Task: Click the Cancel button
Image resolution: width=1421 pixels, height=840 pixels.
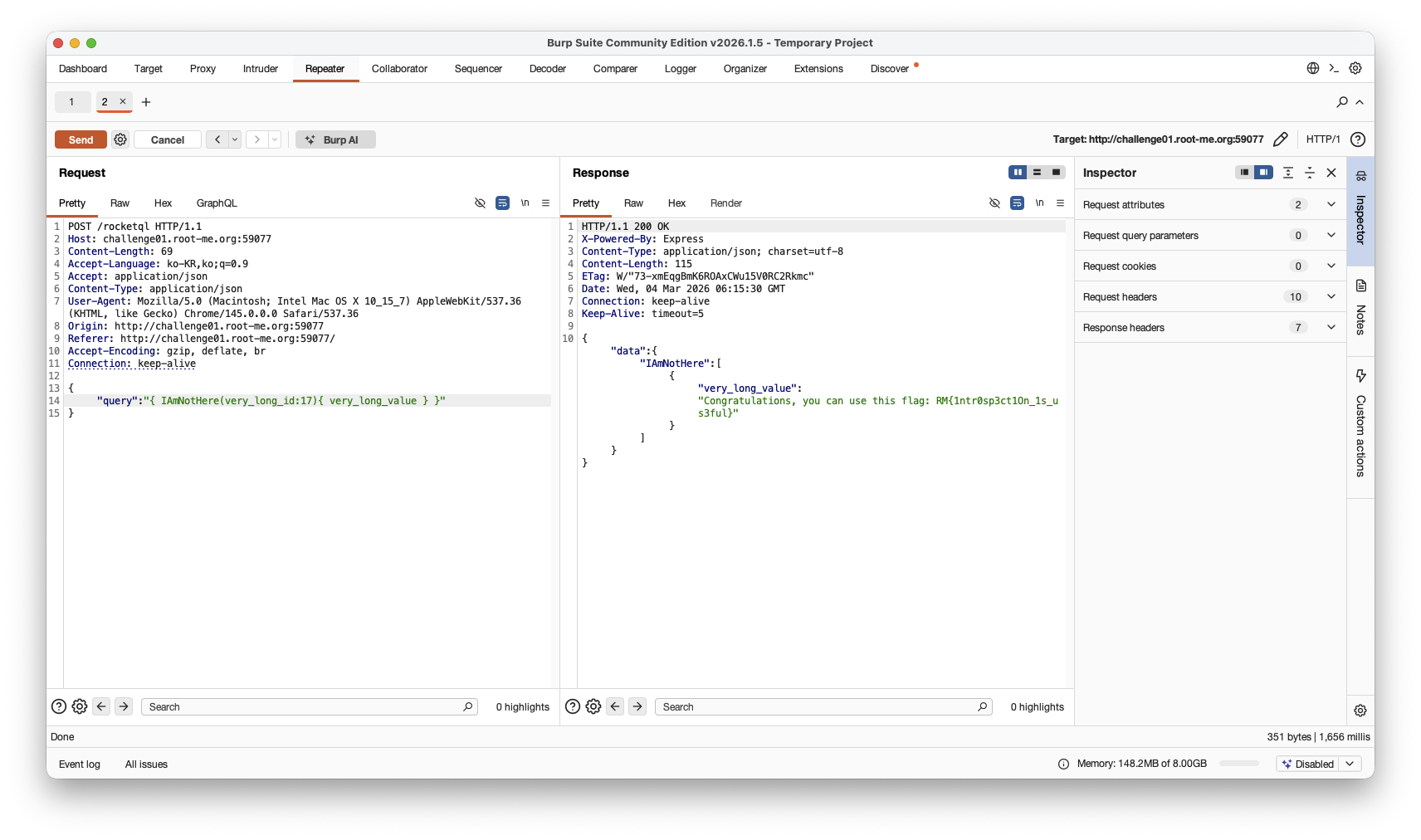Action: click(x=168, y=139)
